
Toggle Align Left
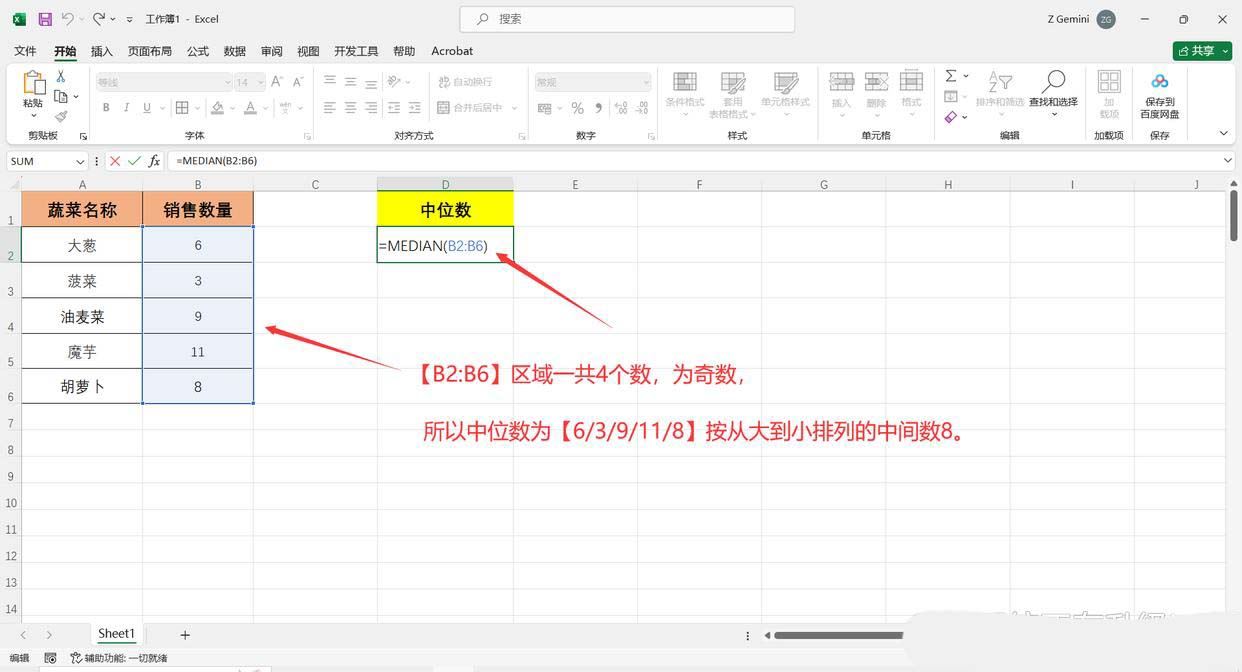pos(330,108)
